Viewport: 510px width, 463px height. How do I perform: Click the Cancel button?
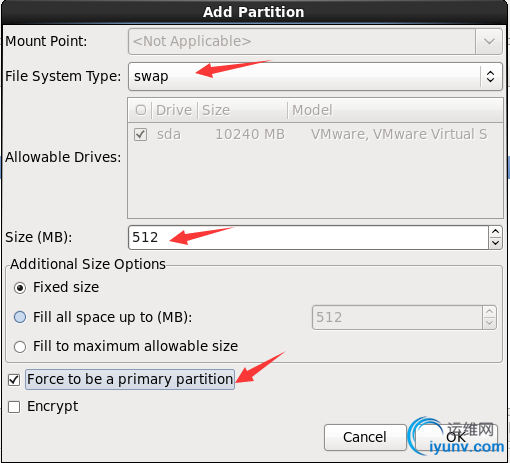tap(365, 437)
